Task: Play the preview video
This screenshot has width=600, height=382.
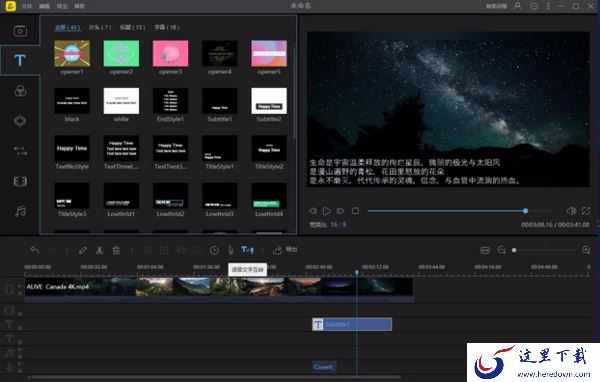Action: [x=326, y=211]
